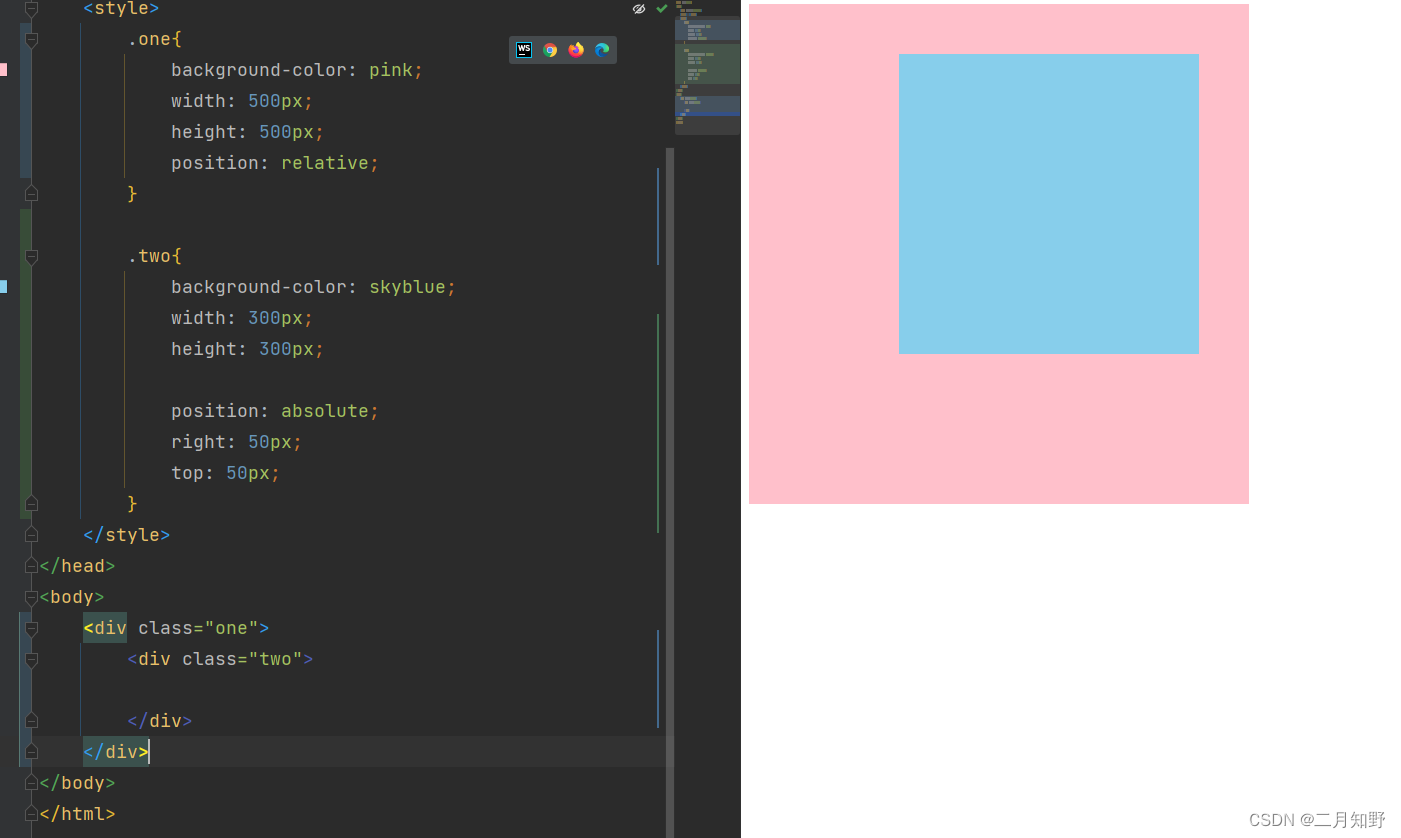Click the '.one{' selector text

[x=155, y=39]
